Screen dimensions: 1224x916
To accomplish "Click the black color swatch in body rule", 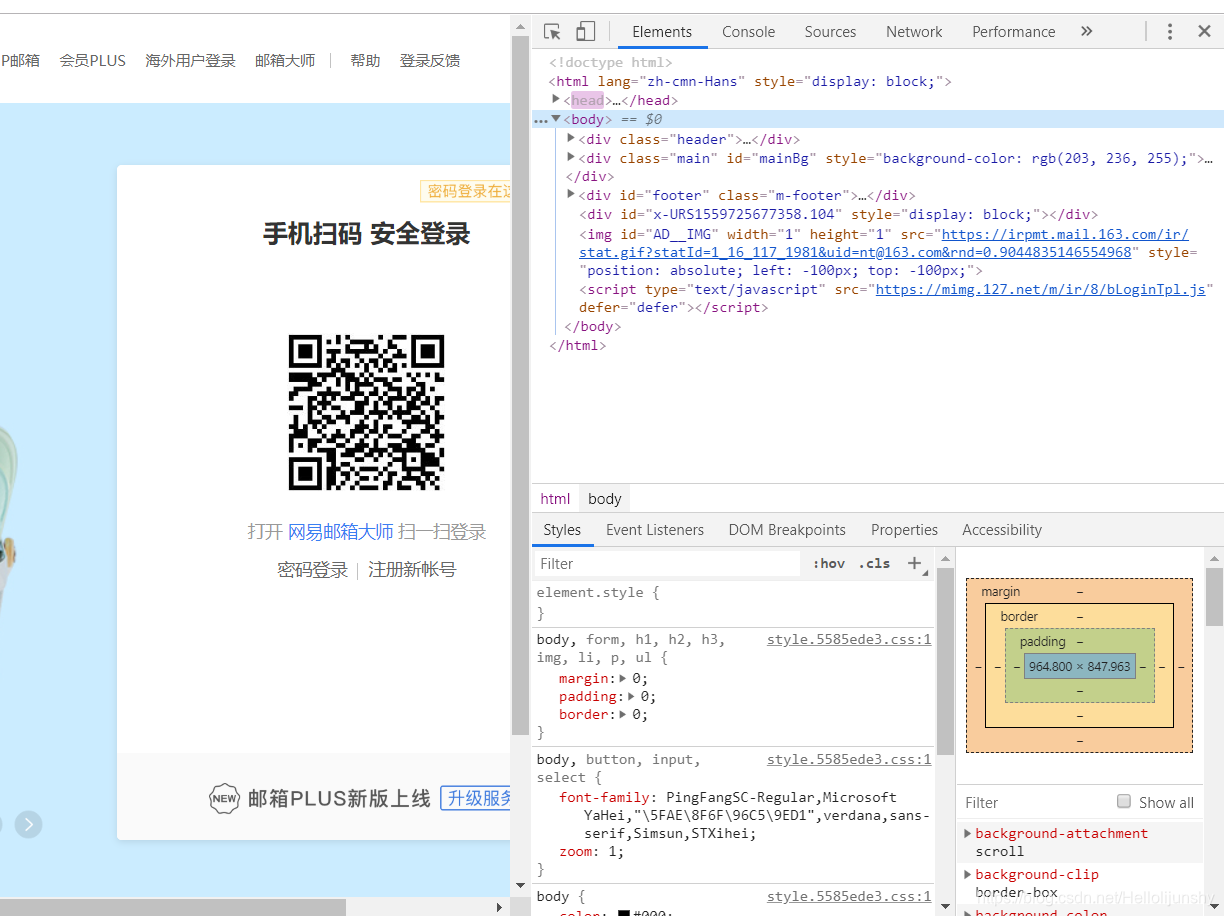I will point(623,913).
